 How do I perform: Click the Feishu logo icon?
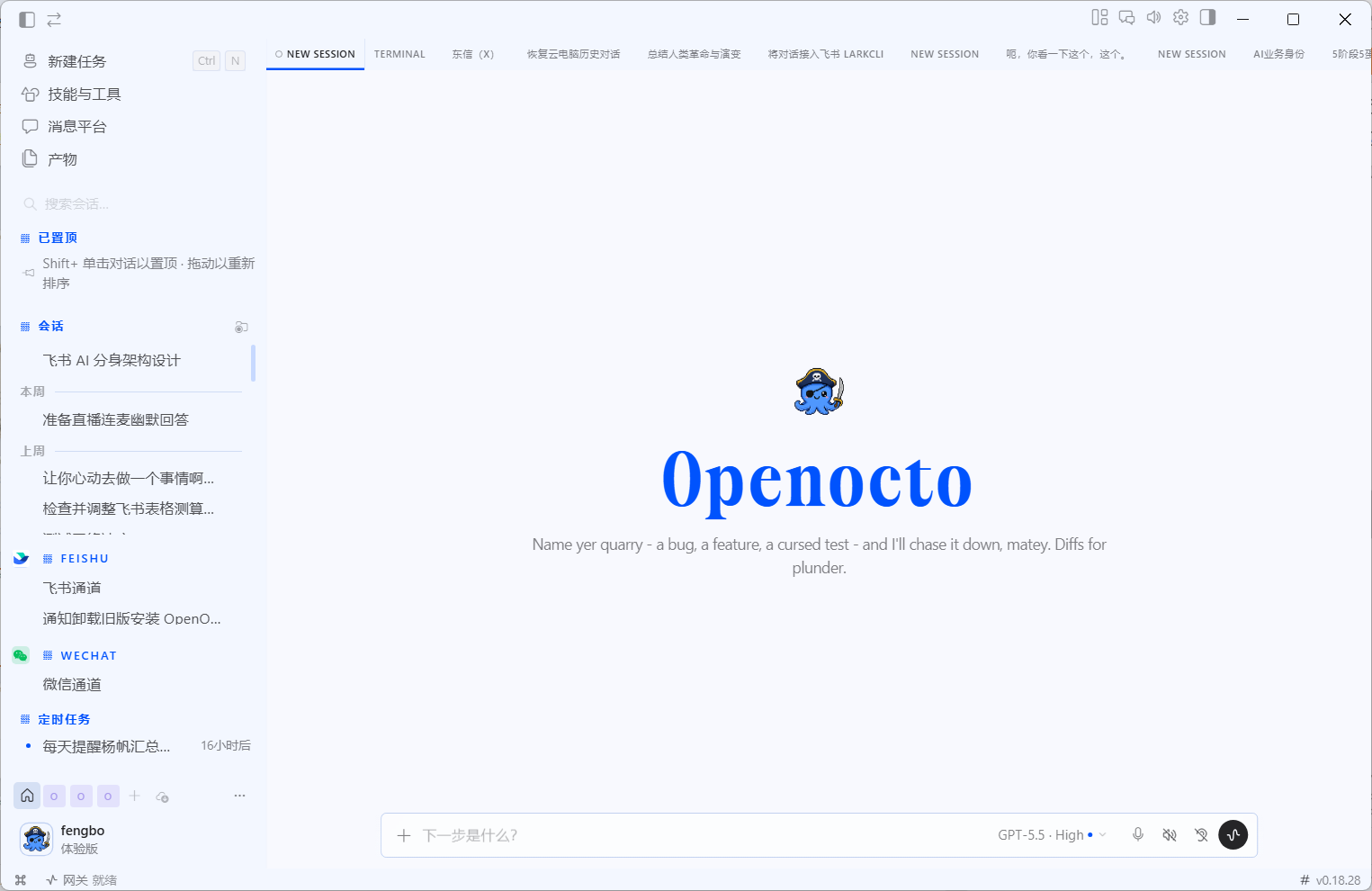[21, 558]
